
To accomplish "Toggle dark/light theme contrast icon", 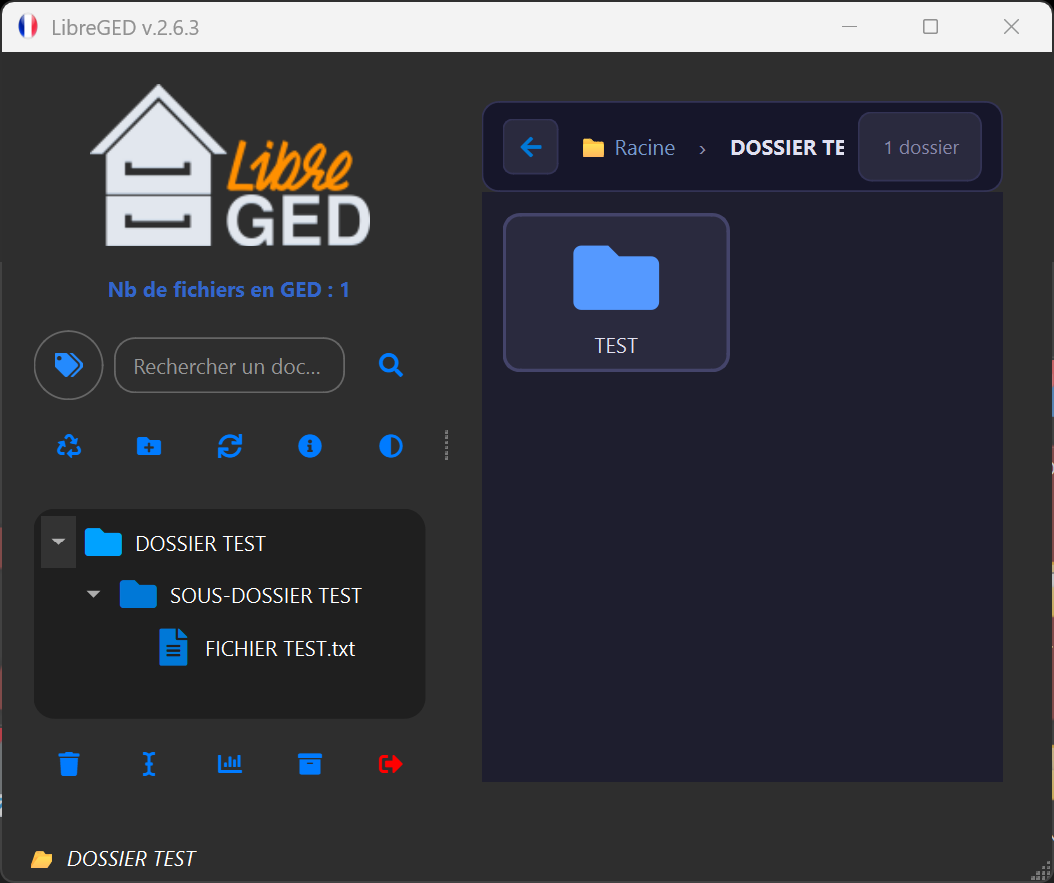I will (391, 446).
